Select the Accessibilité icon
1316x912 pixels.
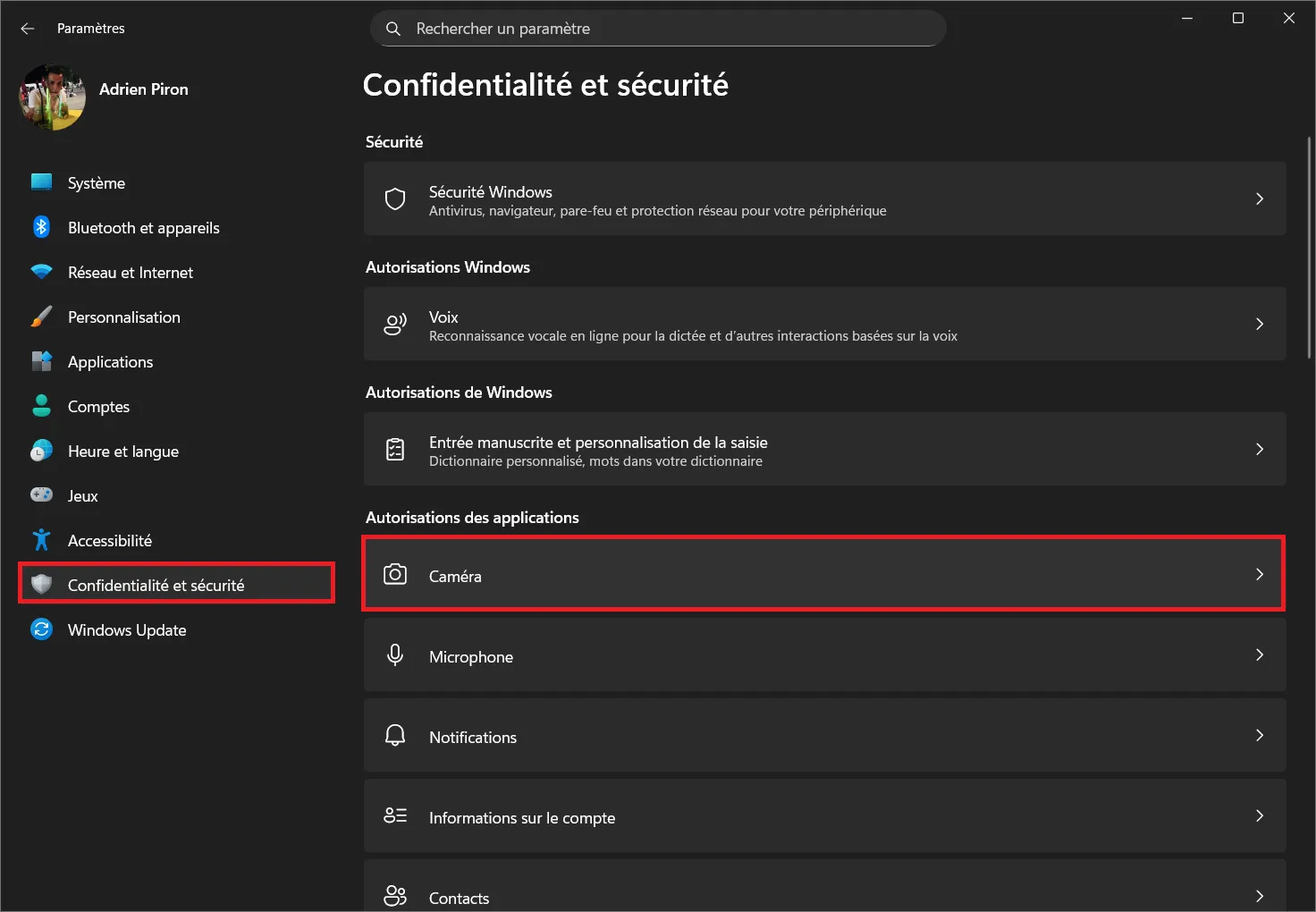[x=41, y=540]
